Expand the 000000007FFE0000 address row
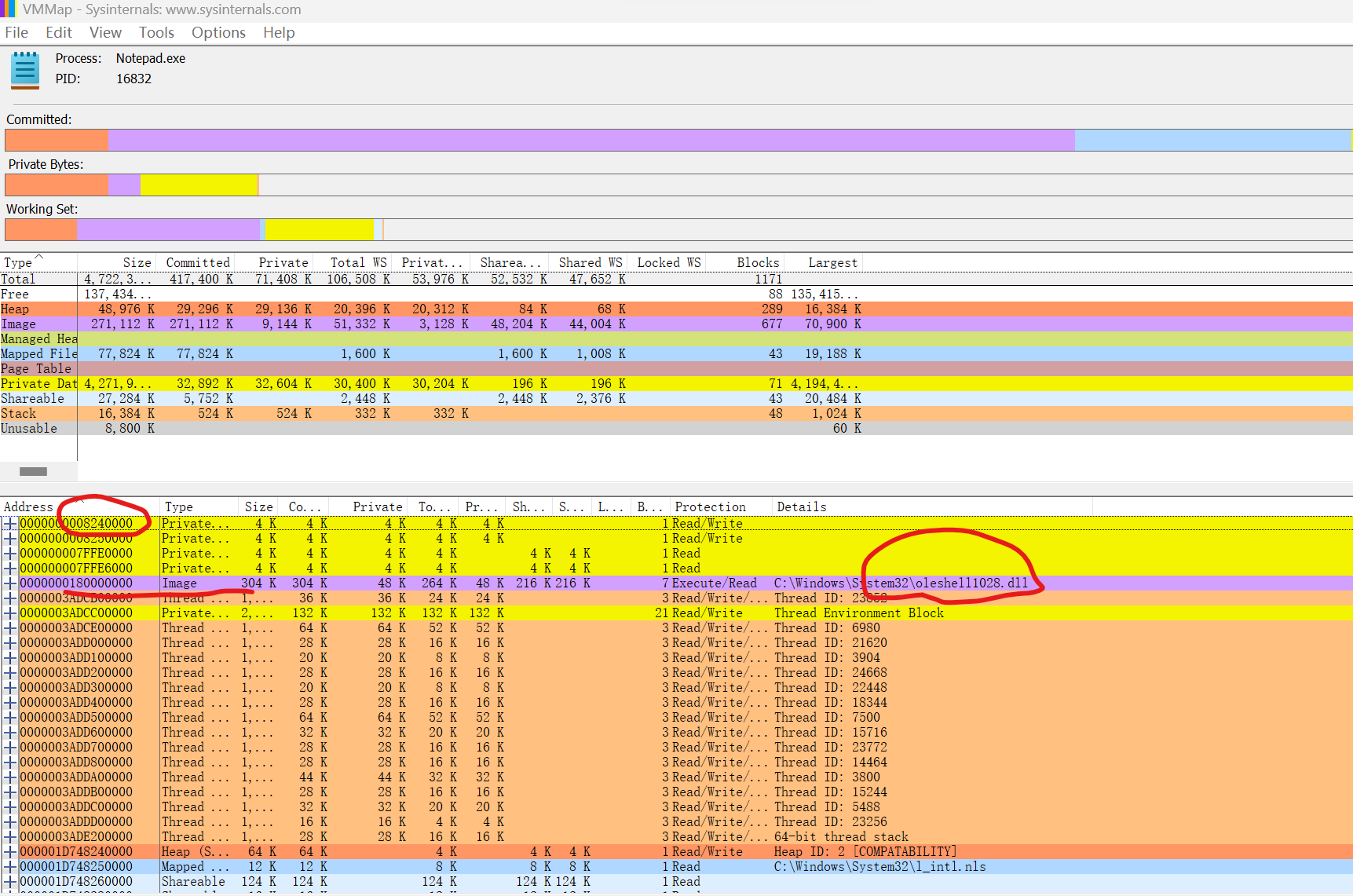The height and width of the screenshot is (896, 1353). point(9,554)
